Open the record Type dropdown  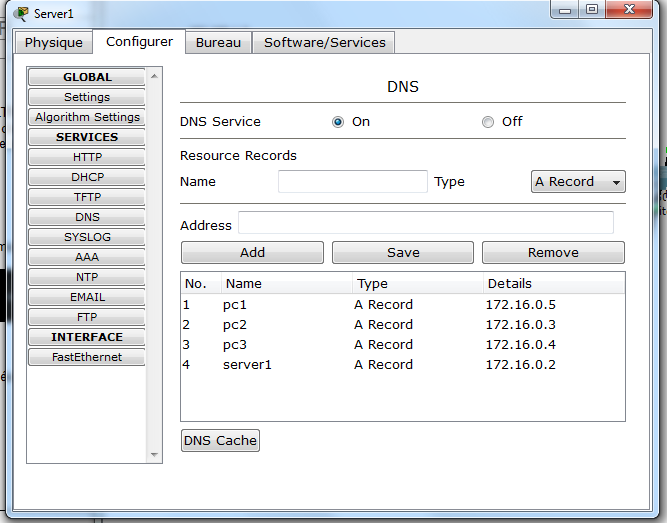pyautogui.click(x=577, y=182)
